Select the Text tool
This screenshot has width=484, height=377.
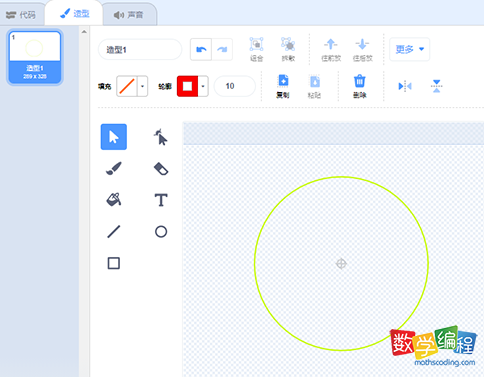(x=161, y=200)
